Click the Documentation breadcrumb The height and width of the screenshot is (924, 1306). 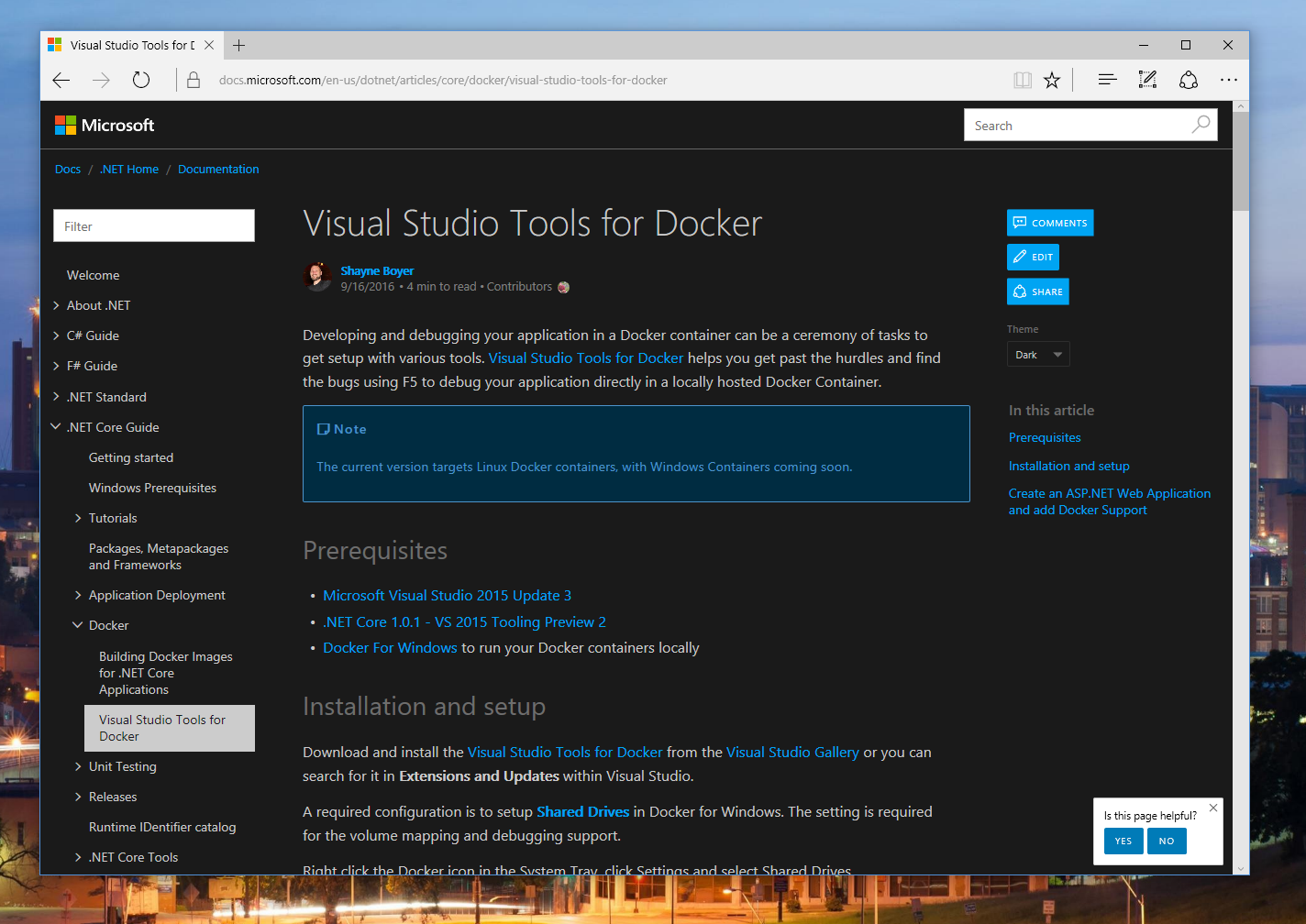click(x=218, y=170)
